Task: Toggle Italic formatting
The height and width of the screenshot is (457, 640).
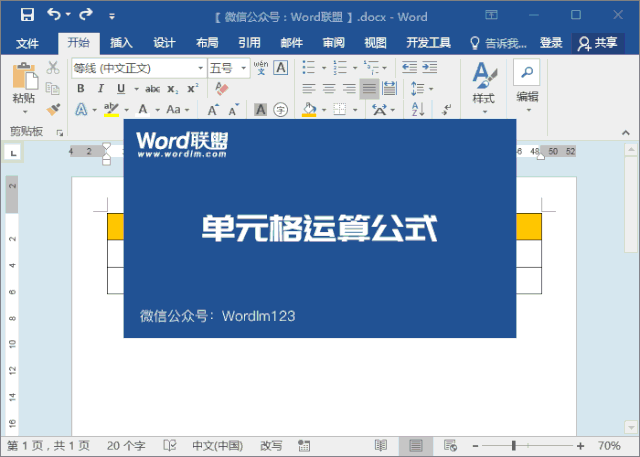Action: pyautogui.click(x=101, y=89)
